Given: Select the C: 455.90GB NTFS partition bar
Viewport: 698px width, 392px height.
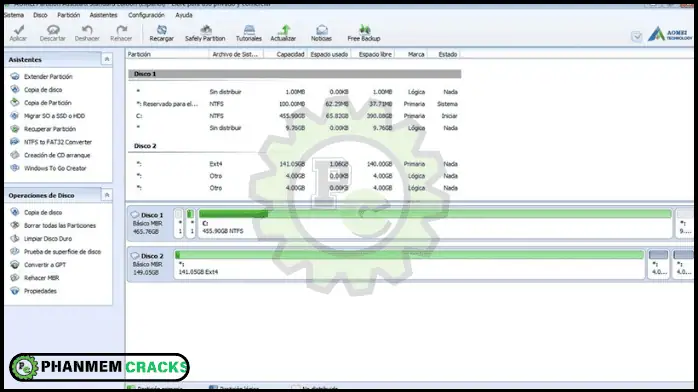Looking at the screenshot, I should click(435, 223).
